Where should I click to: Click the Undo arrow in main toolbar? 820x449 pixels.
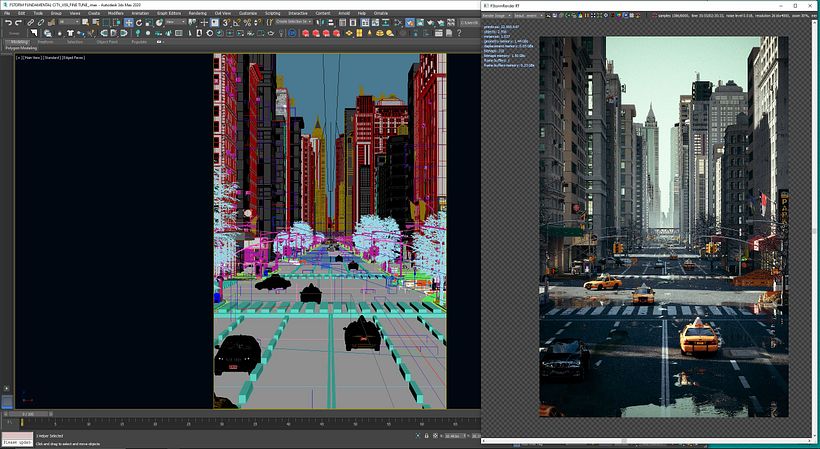8,22
